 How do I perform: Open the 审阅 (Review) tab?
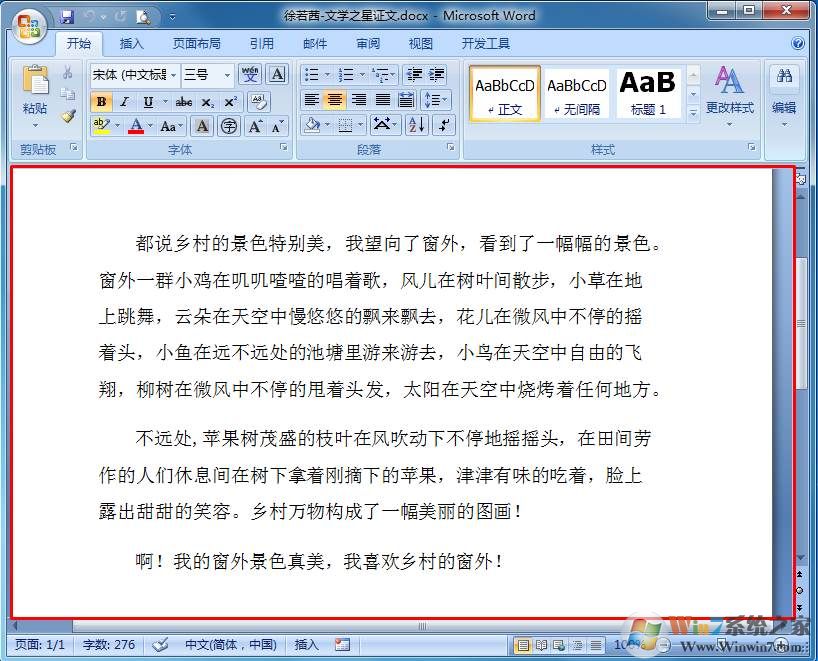(368, 43)
